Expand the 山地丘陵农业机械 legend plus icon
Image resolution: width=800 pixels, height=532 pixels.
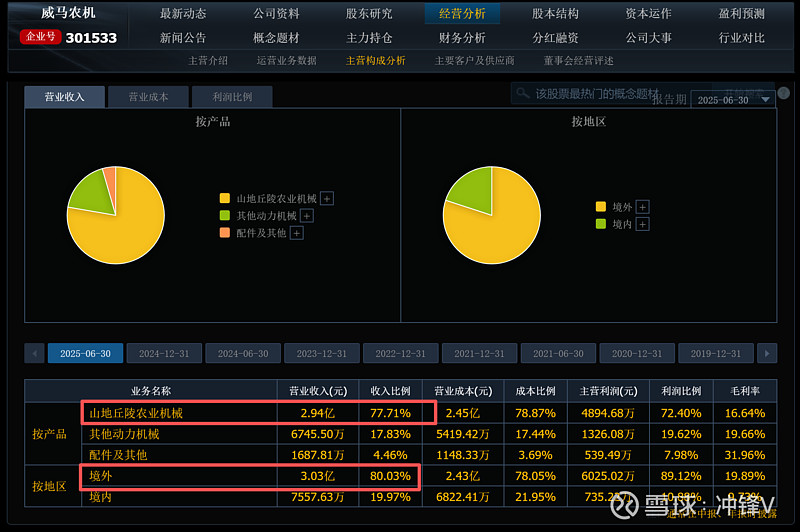click(327, 198)
